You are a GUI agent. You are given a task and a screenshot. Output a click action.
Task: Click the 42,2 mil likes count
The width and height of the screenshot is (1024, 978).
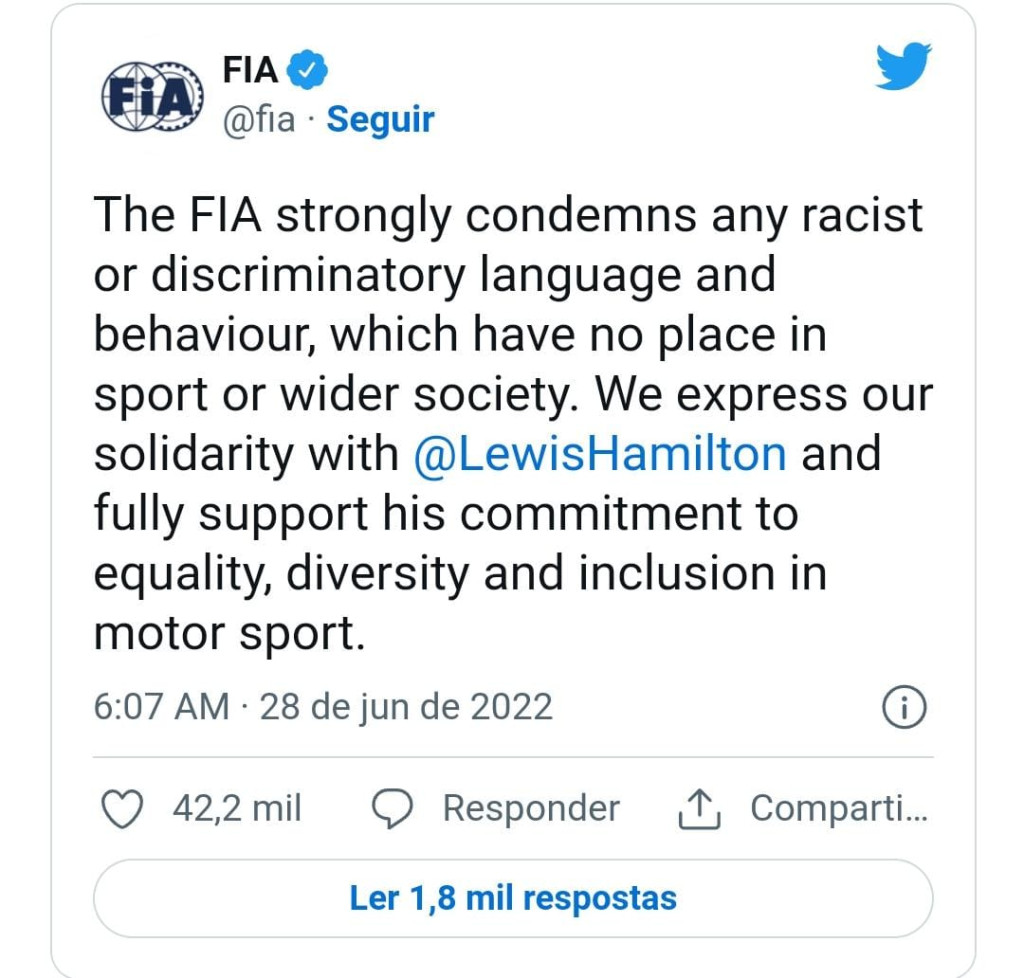(x=236, y=808)
